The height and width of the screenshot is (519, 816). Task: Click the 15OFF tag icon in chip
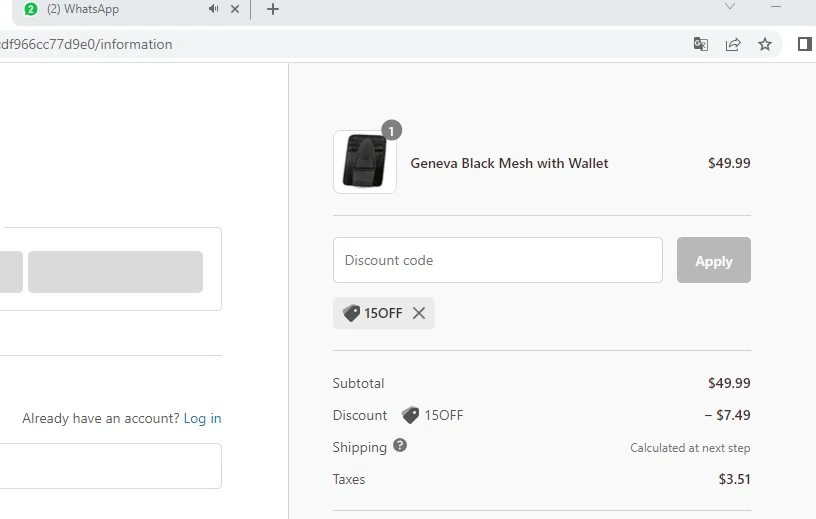[351, 313]
